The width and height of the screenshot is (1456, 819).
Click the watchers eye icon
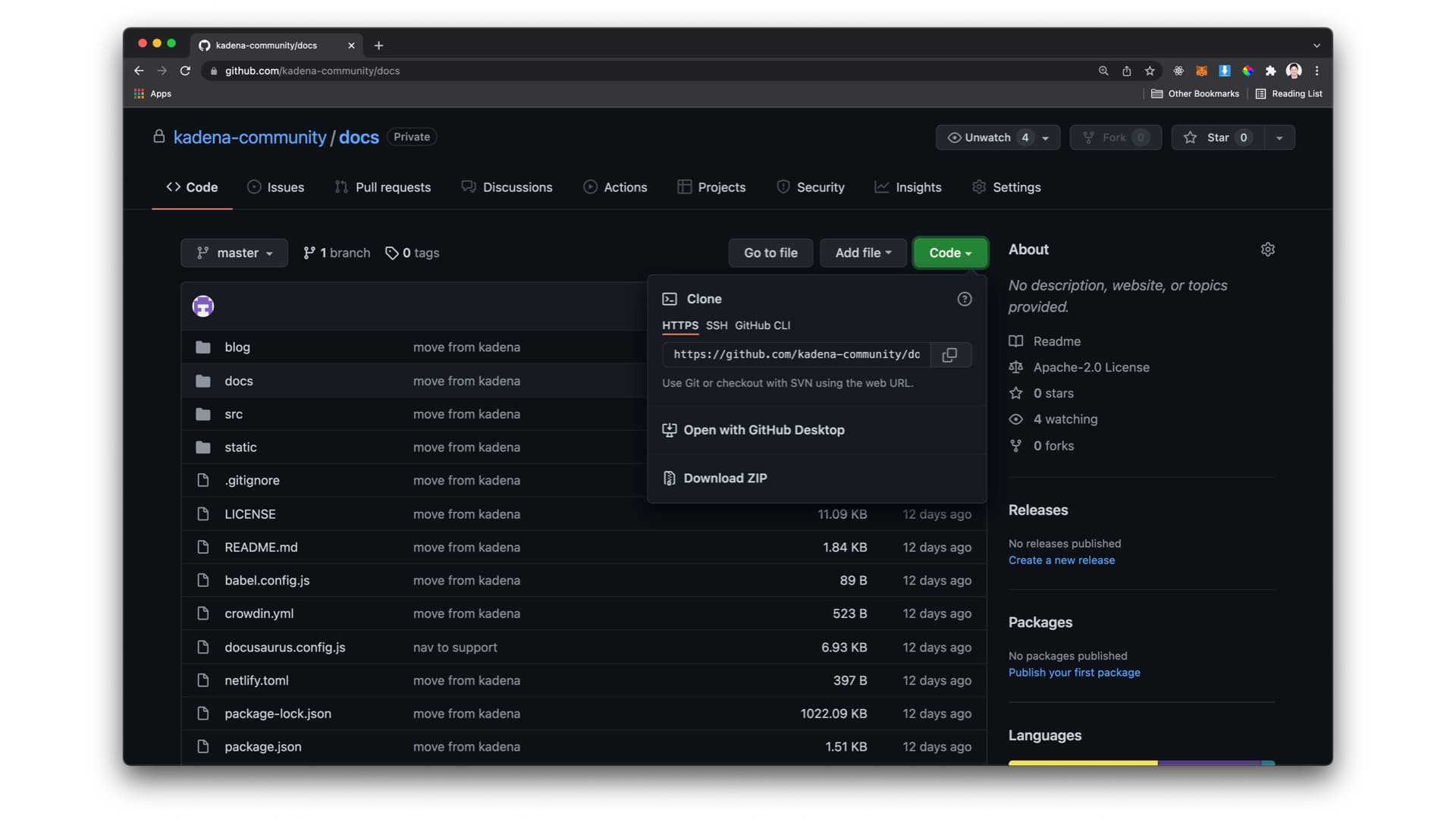coord(1016,419)
